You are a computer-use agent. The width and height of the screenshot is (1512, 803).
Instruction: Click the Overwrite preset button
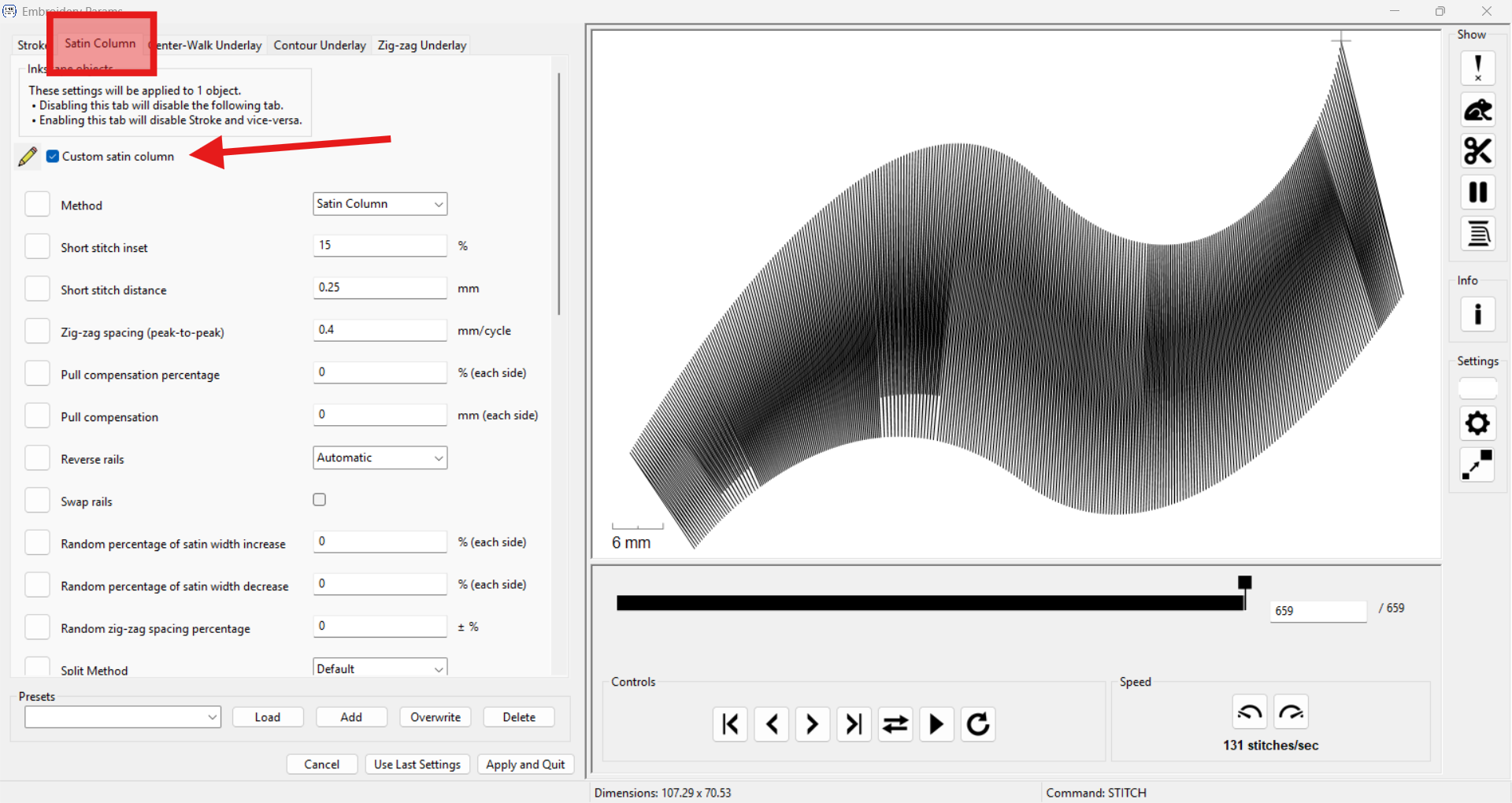pyautogui.click(x=435, y=717)
